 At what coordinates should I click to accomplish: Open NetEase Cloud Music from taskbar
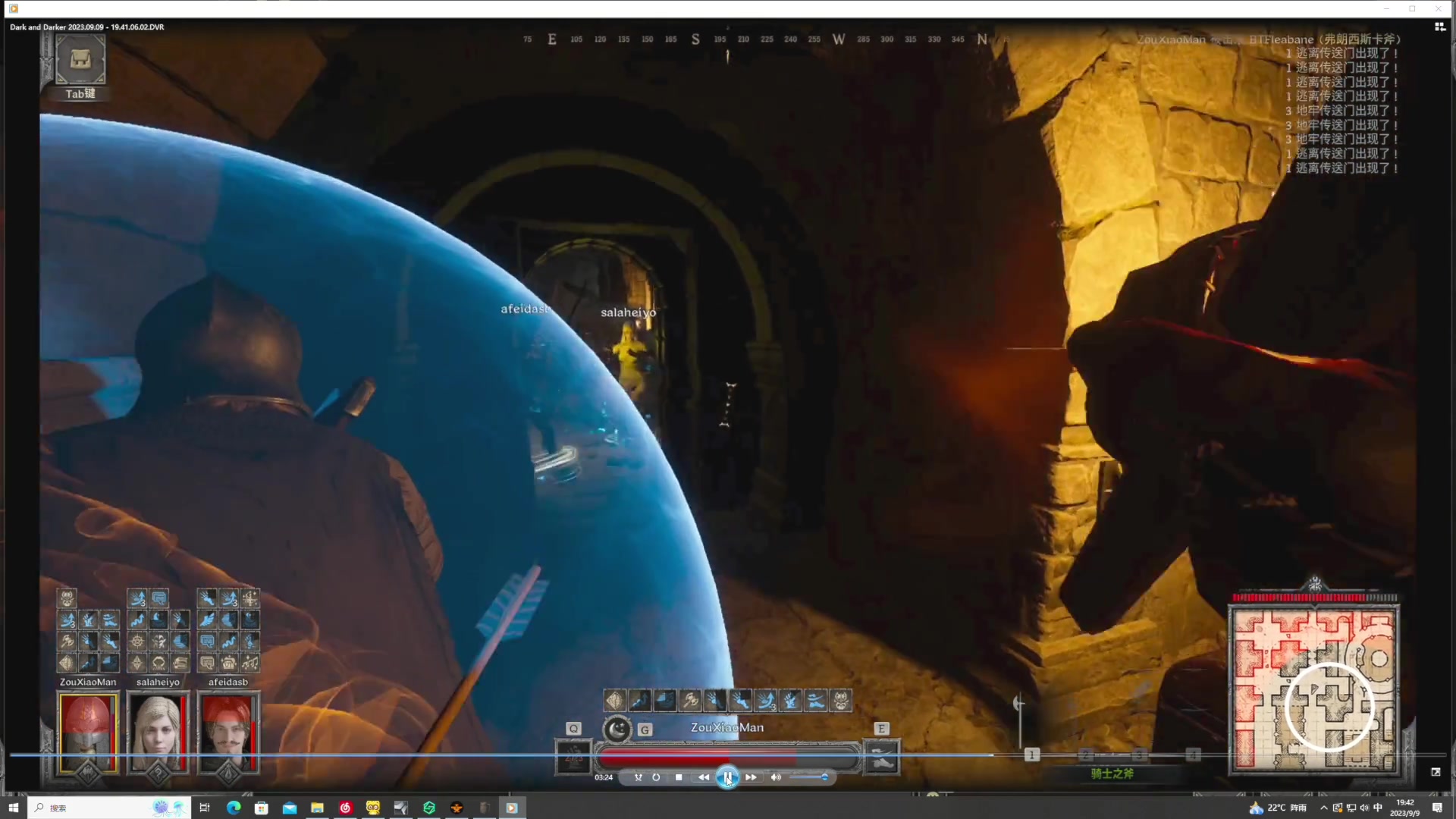[345, 808]
